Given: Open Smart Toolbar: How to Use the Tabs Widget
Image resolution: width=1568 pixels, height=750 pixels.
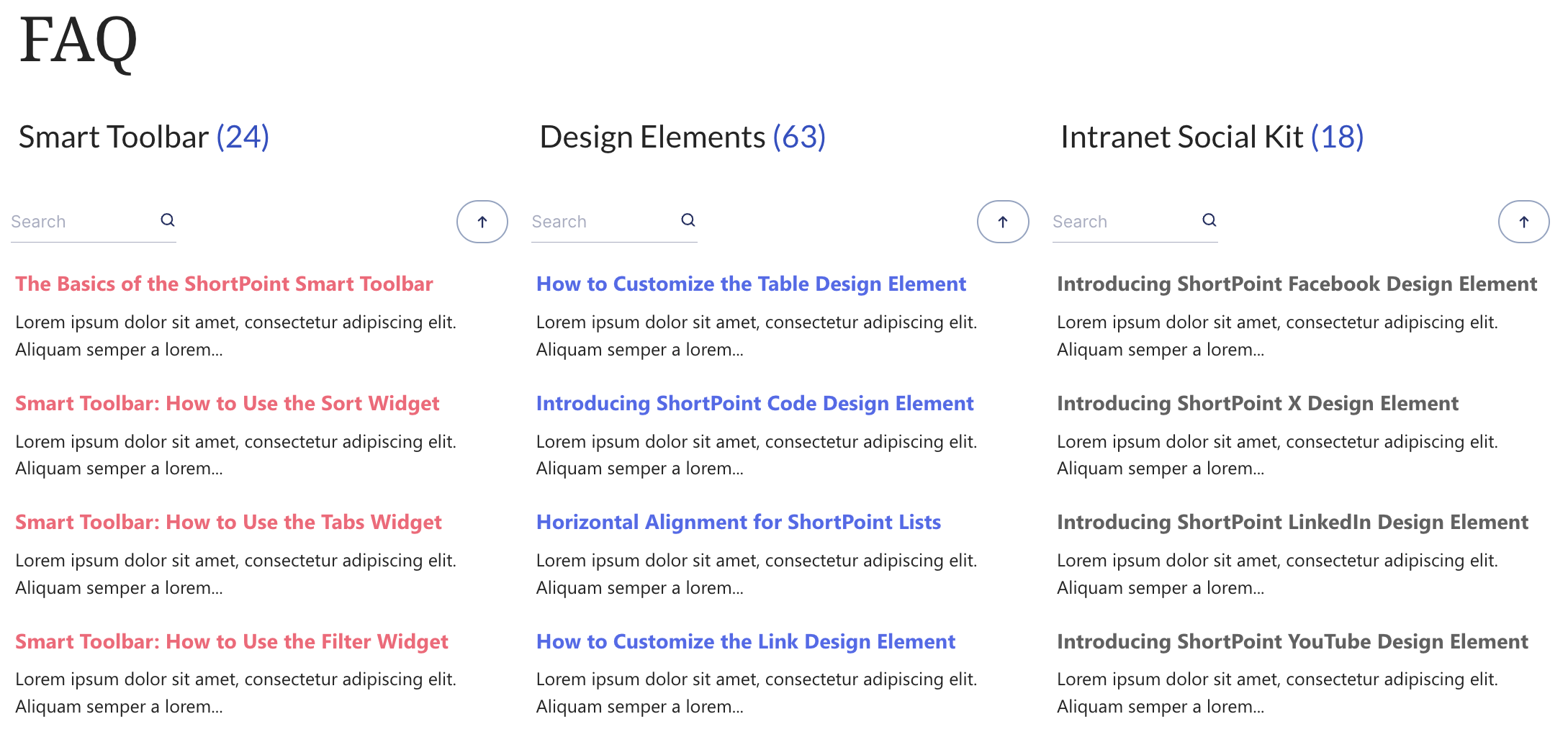Looking at the screenshot, I should [228, 522].
